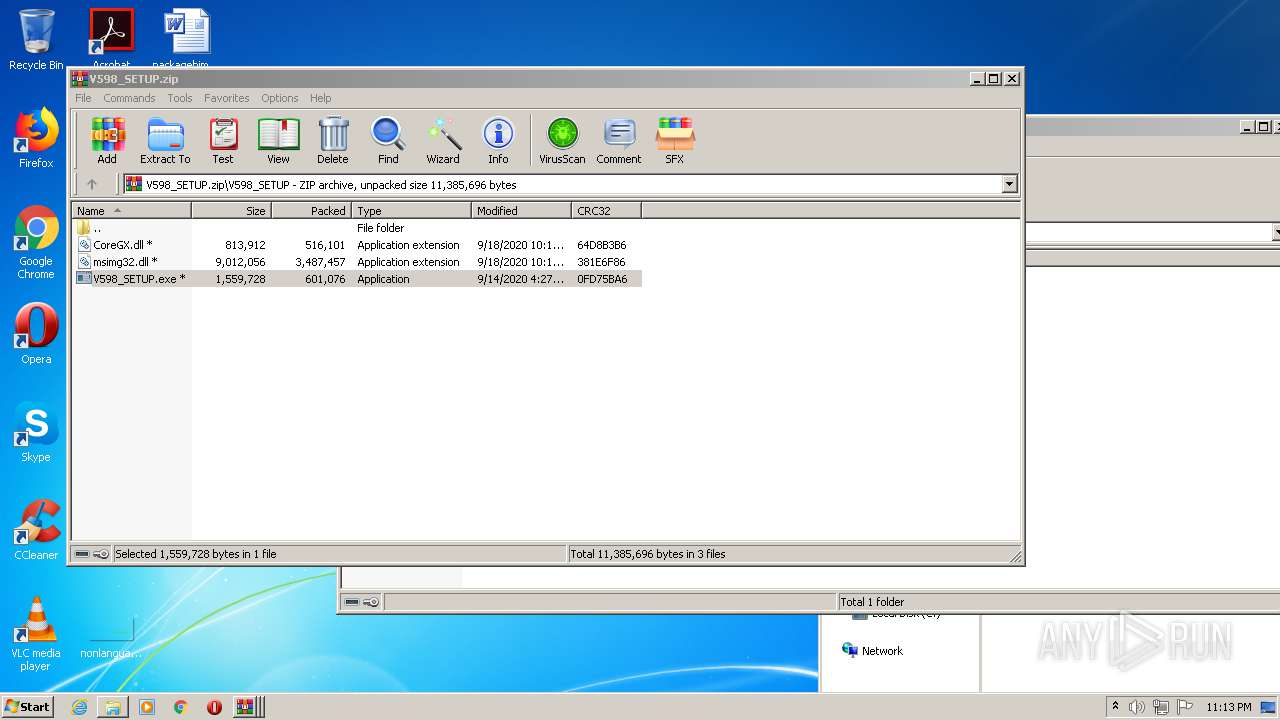Click the status bar drive/key icon
Screen dimensions: 1280x720
[92, 554]
